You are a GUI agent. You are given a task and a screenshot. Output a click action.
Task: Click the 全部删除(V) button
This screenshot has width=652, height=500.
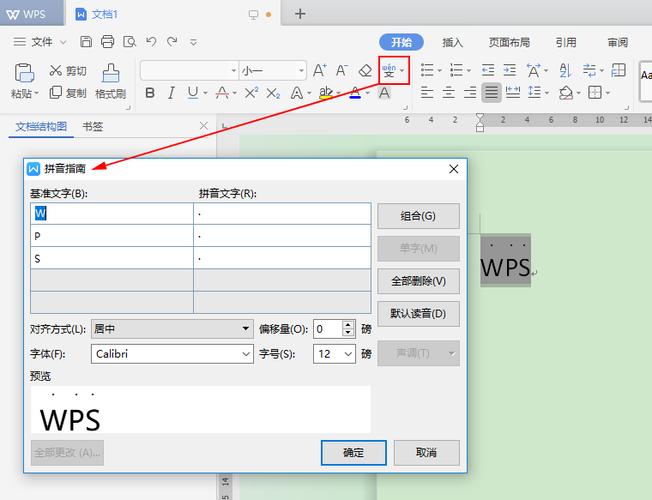click(x=418, y=281)
